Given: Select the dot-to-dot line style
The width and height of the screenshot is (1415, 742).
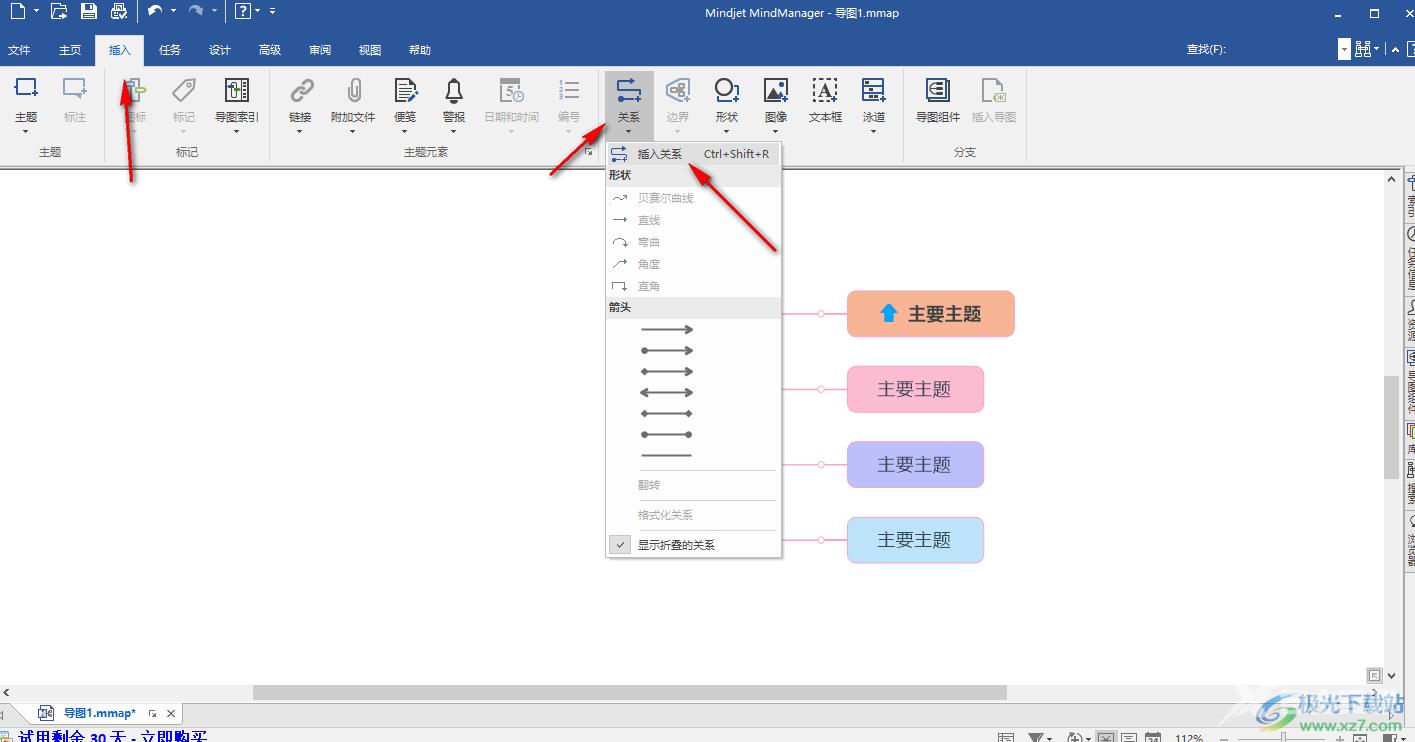Looking at the screenshot, I should [667, 434].
